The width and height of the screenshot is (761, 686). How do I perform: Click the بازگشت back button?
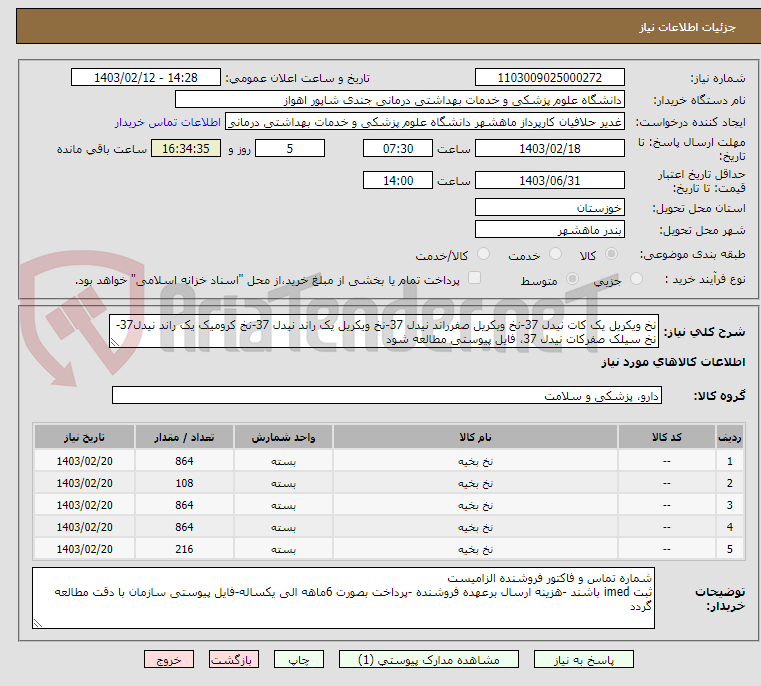click(x=234, y=659)
